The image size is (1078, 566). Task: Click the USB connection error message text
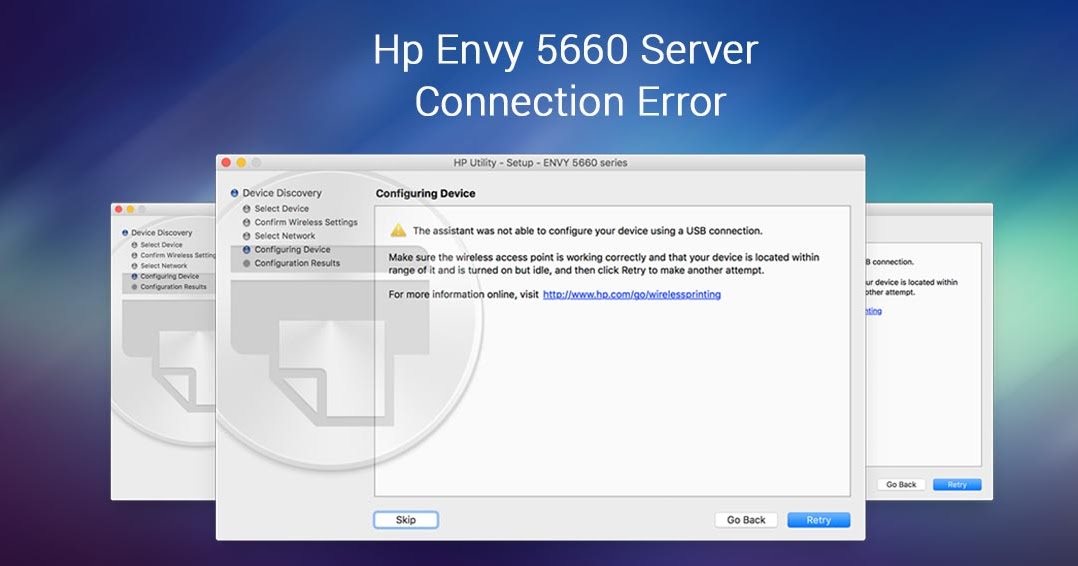pos(587,230)
